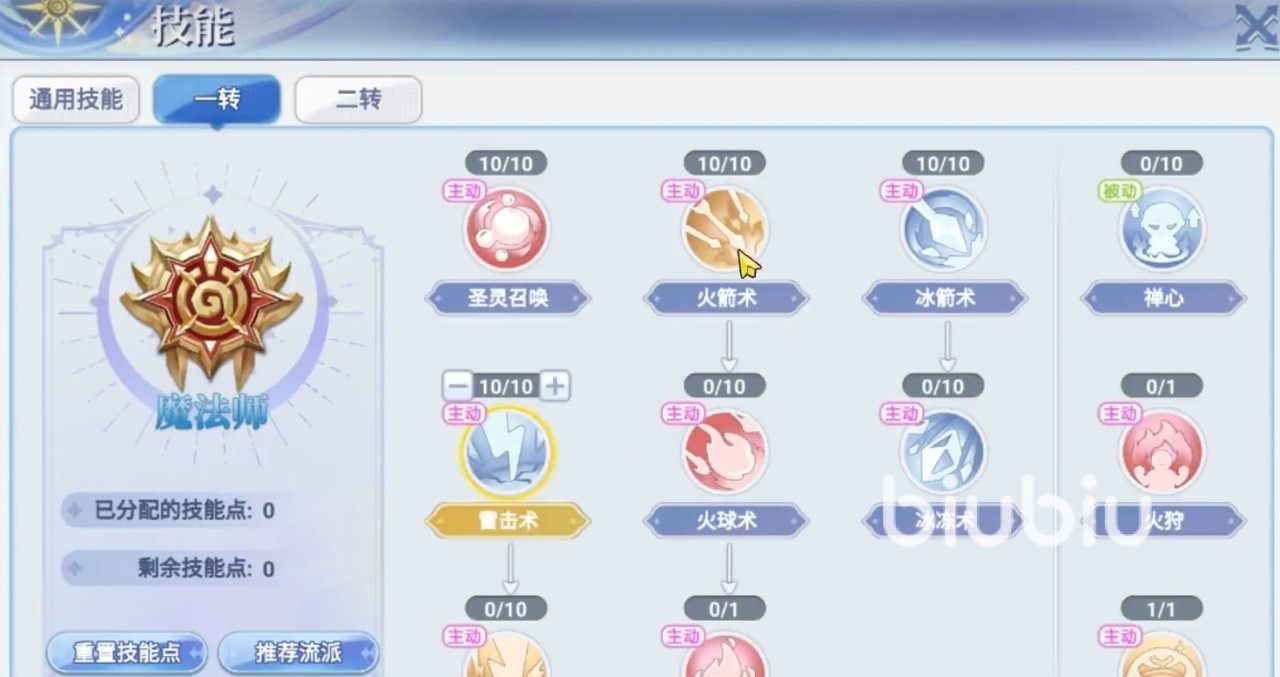Open the 二转 tab

[358, 100]
